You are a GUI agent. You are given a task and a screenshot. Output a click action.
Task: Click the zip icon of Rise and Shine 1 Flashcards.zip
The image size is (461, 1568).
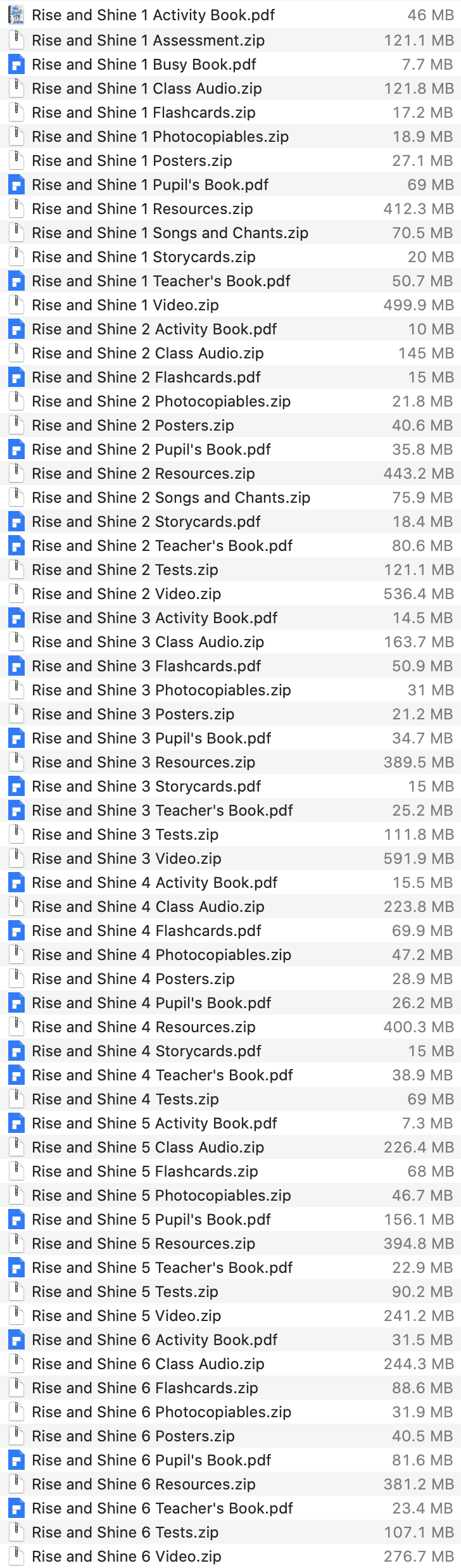16,113
